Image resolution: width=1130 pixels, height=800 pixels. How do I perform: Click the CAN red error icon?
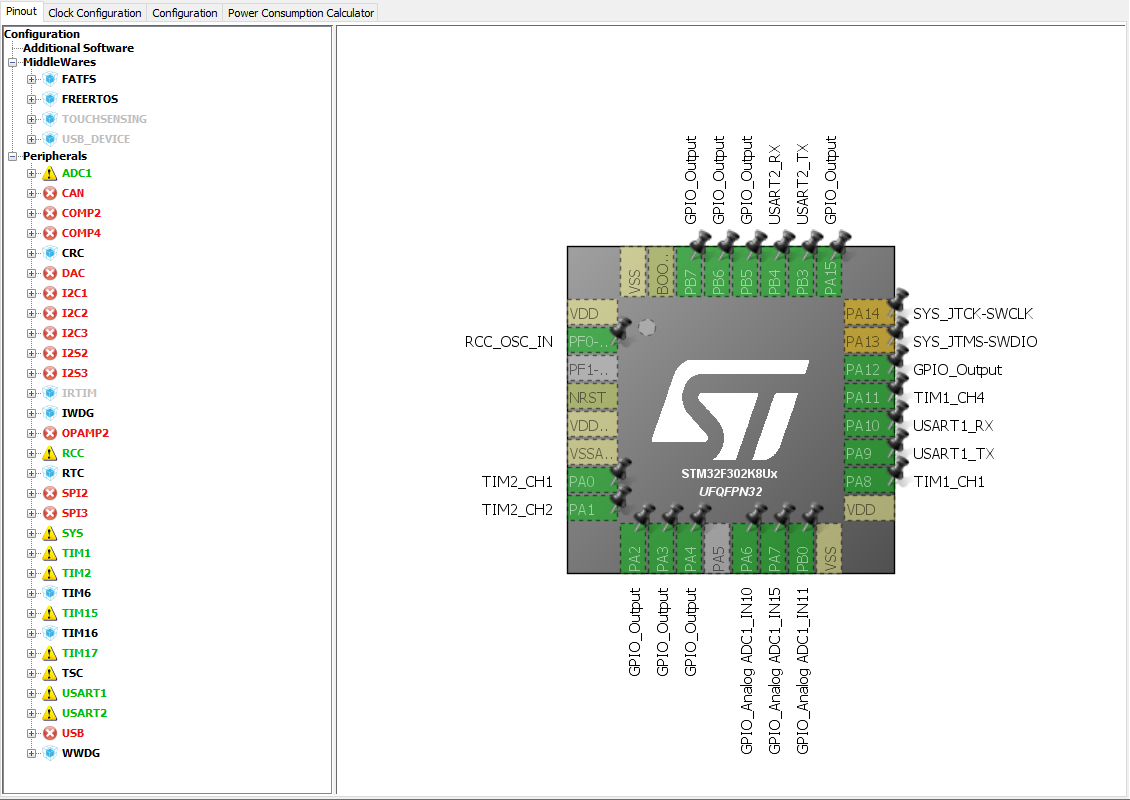(50, 193)
